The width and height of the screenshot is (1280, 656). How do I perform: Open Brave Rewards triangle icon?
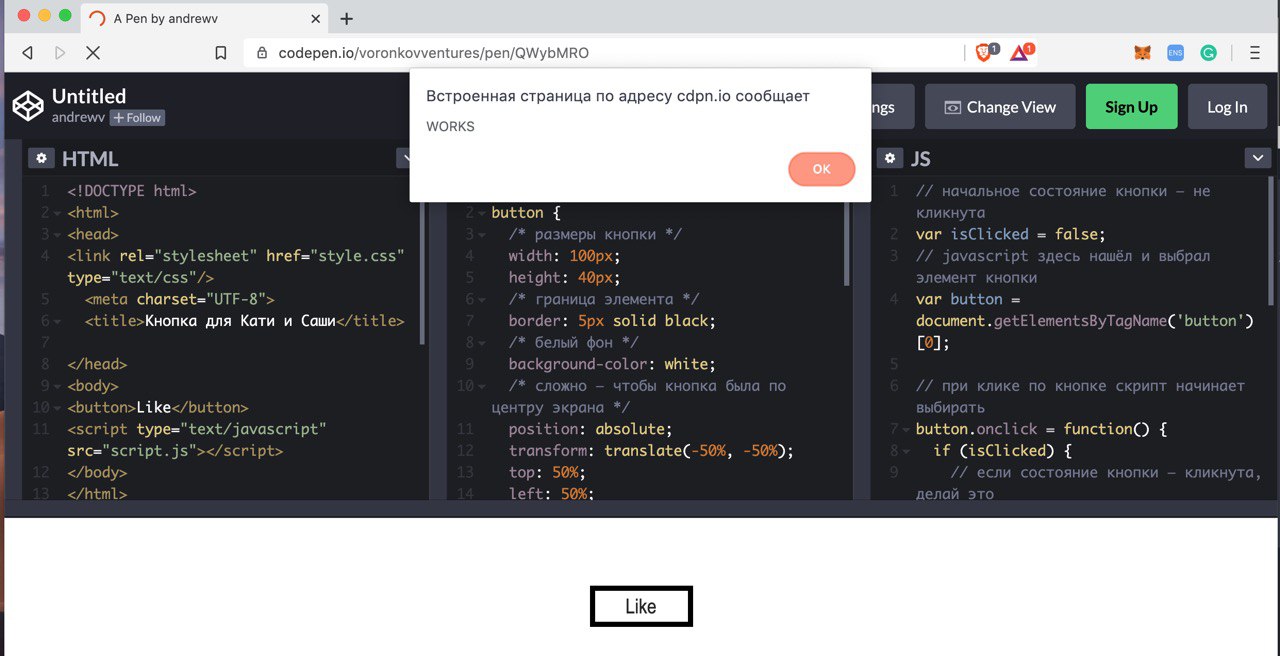click(1020, 52)
